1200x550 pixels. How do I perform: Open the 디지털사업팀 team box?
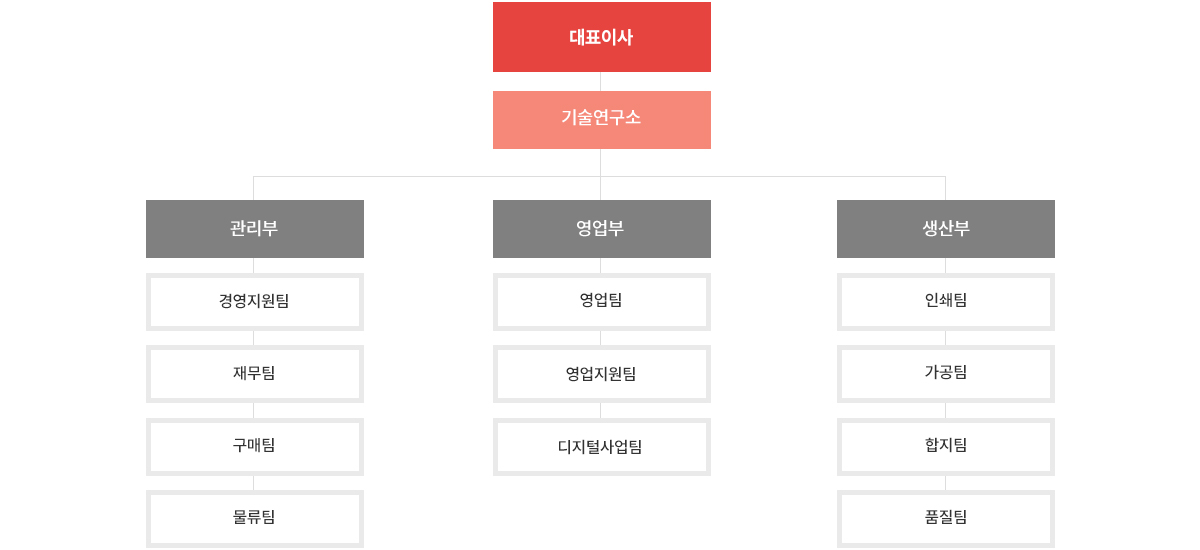[602, 447]
